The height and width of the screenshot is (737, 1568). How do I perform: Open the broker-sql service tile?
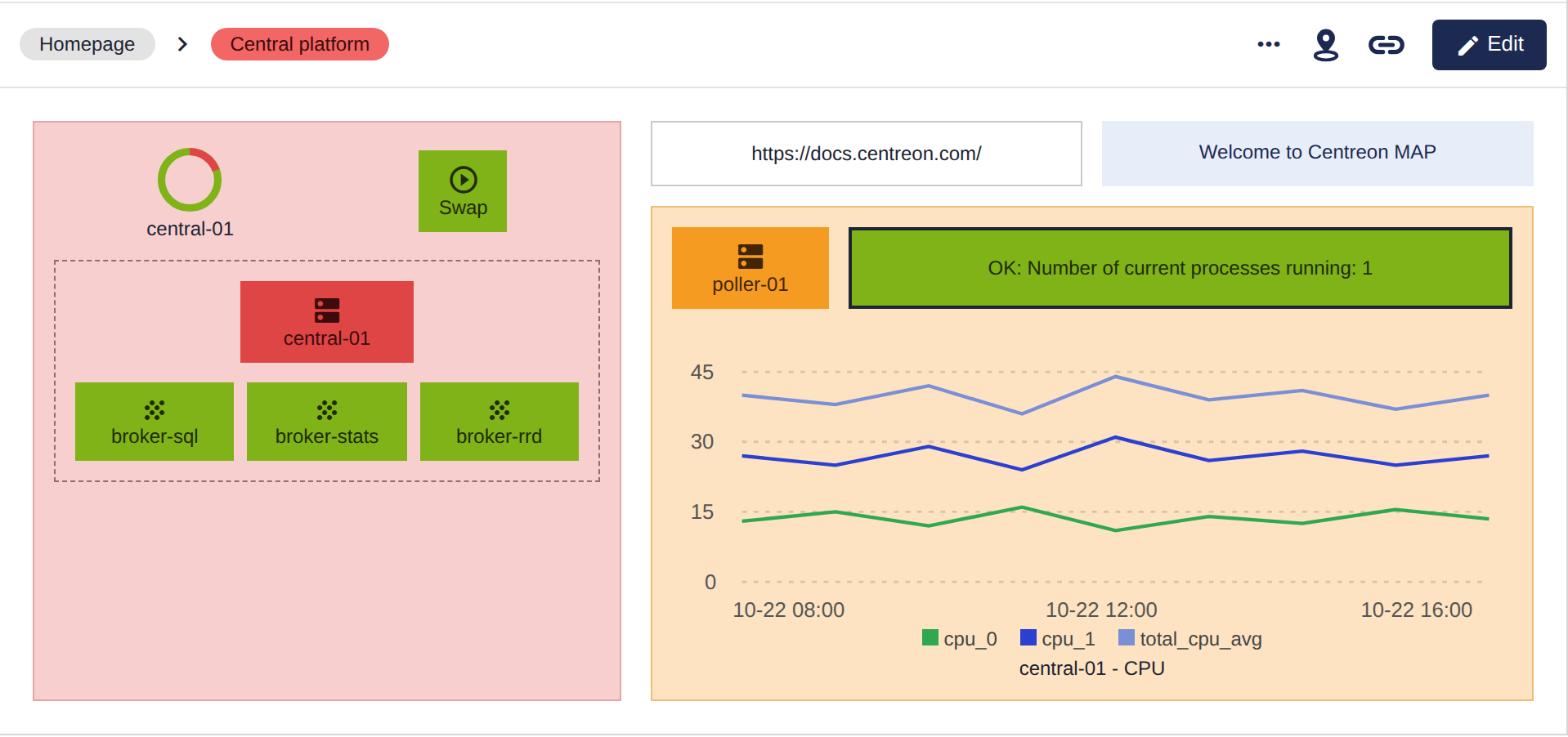pyautogui.click(x=155, y=422)
